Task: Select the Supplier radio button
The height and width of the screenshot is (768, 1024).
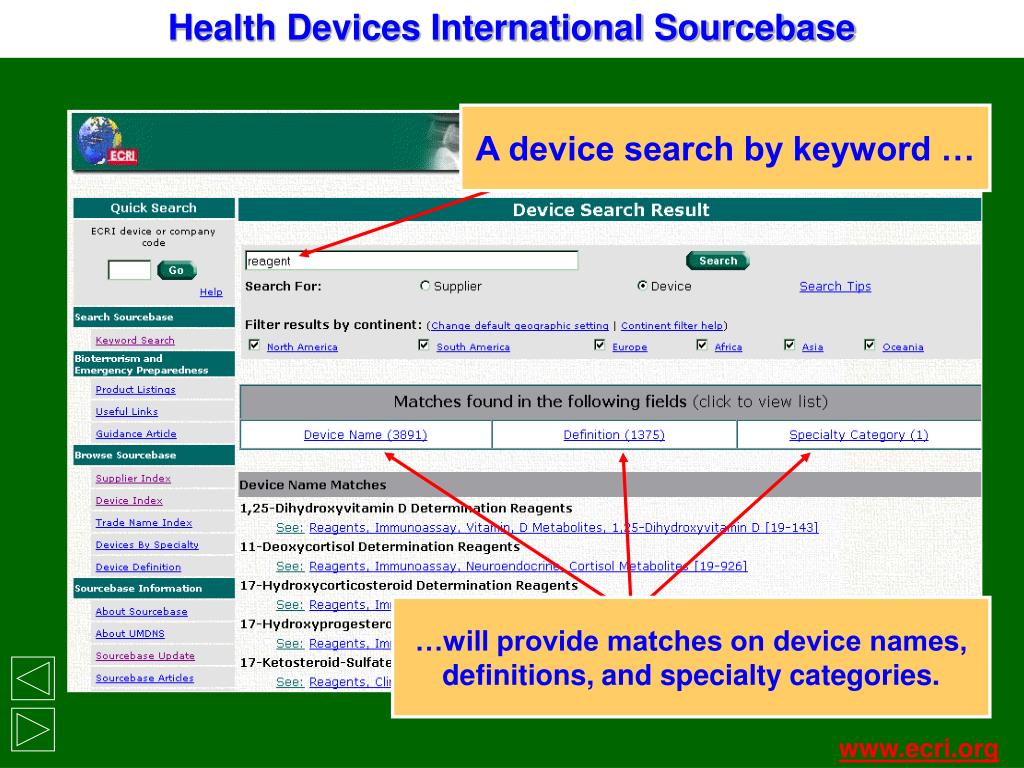Action: [425, 286]
